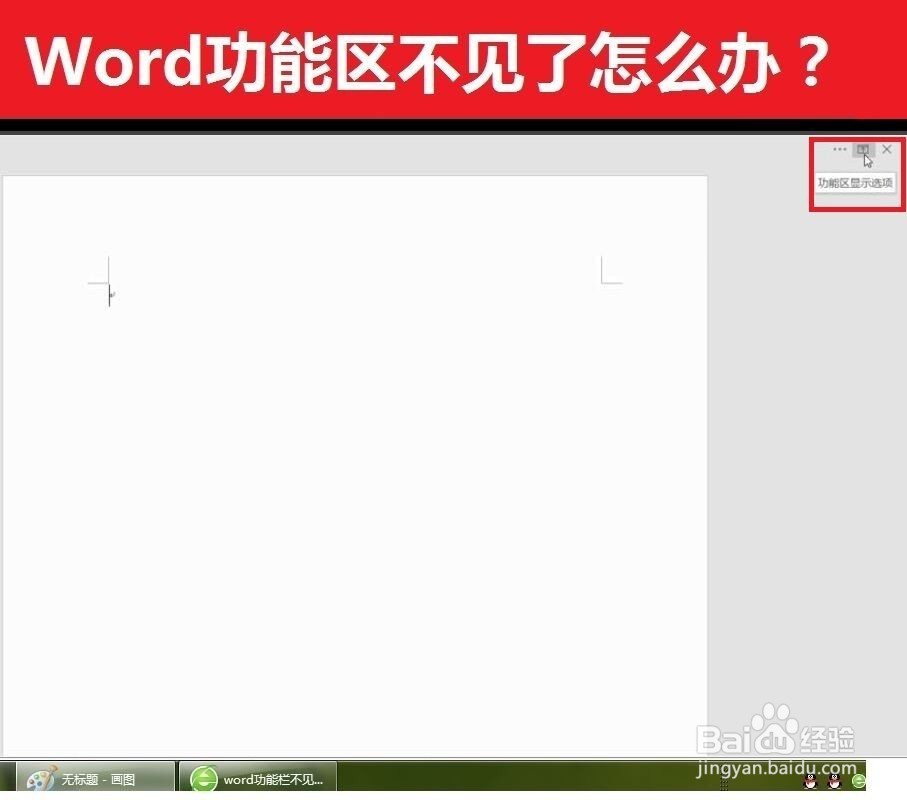Open the green 360 browser tray icon

point(858,781)
